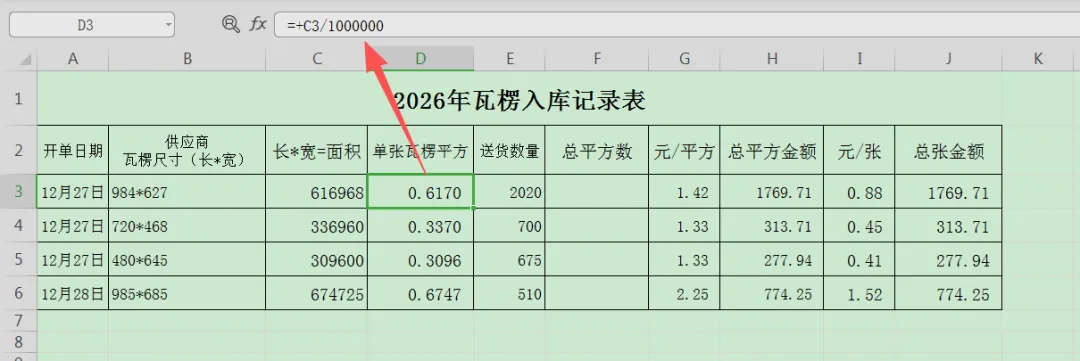Select cell containing 720*468
This screenshot has width=1080, height=361.
(x=187, y=225)
